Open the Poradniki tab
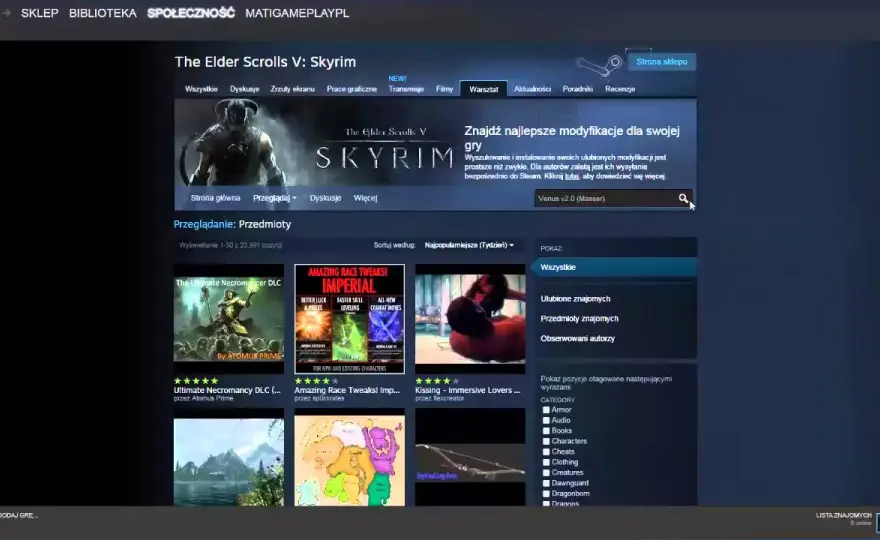880x540 pixels. pos(578,89)
